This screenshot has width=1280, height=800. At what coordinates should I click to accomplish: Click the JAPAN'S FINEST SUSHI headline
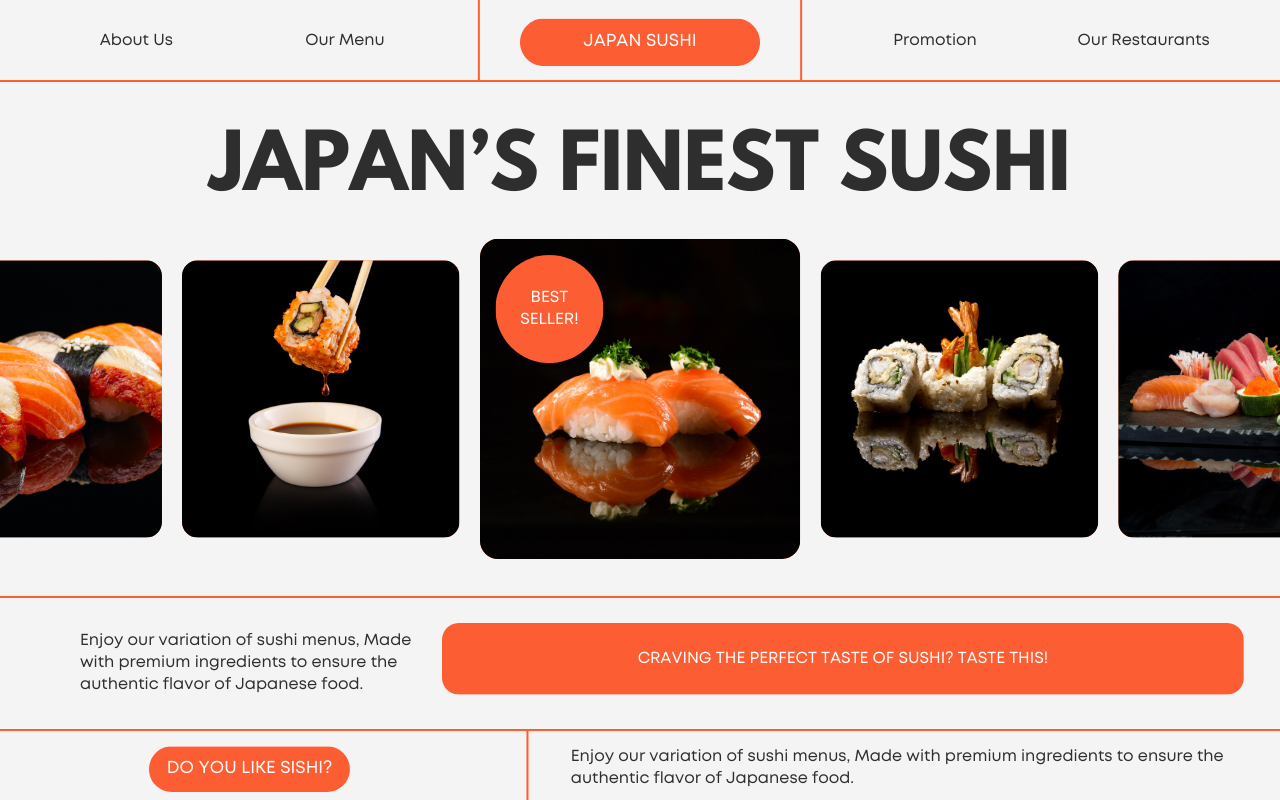tap(639, 162)
